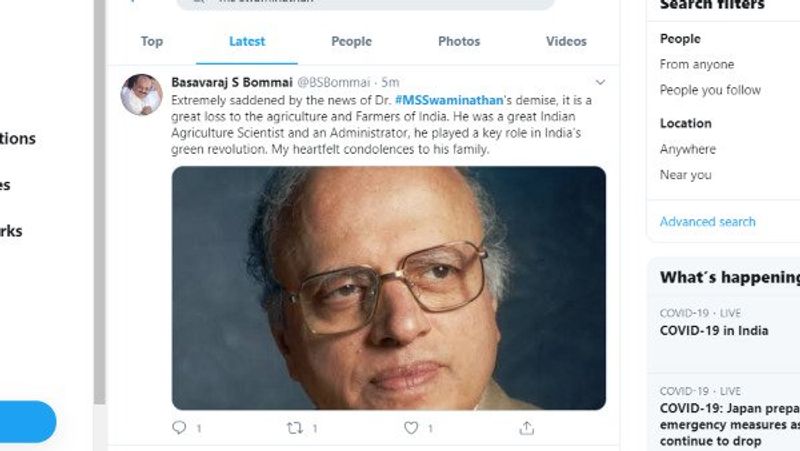
Task: Like the Basavaraj Bommai tweet
Action: click(411, 428)
